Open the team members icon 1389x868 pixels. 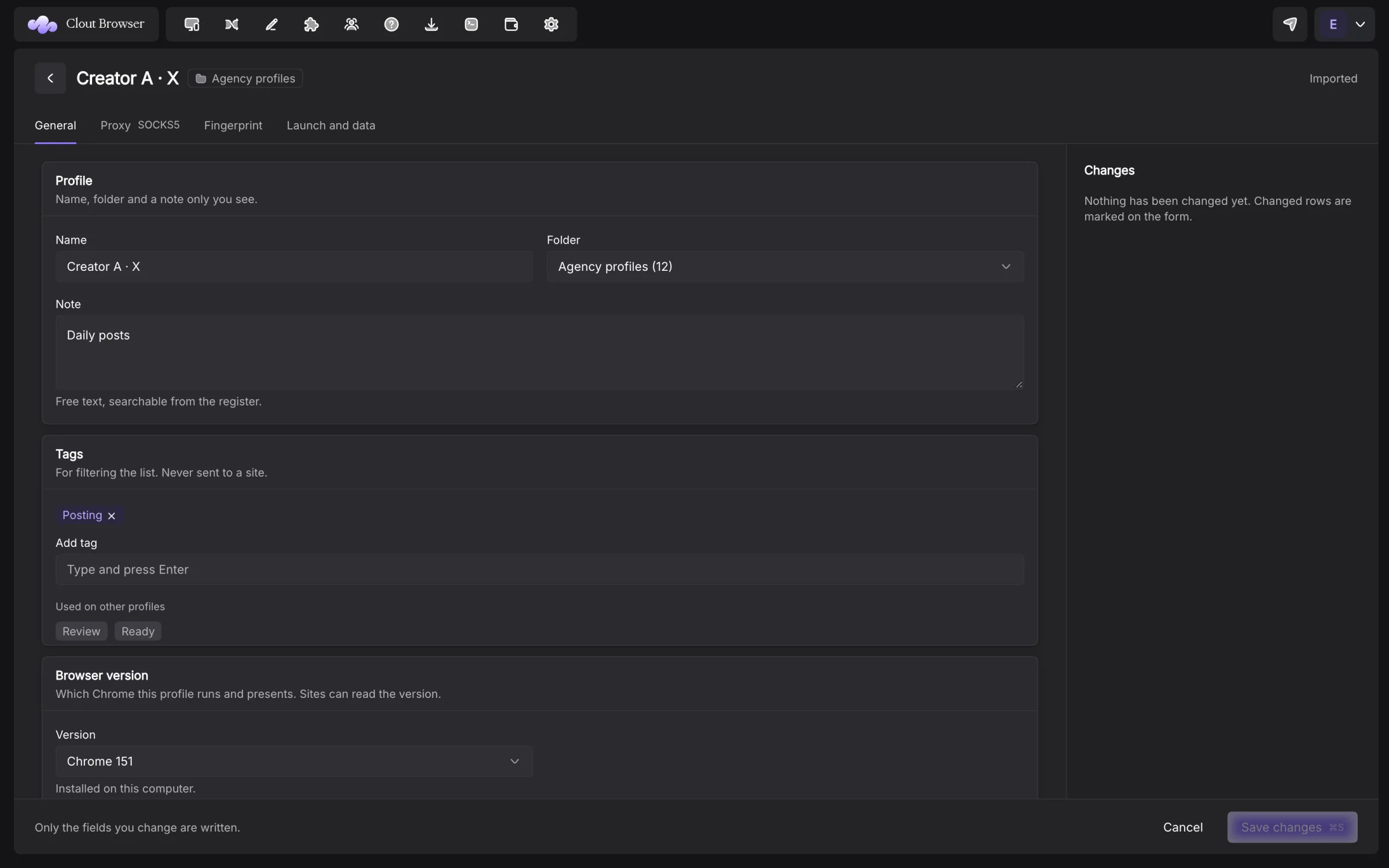click(351, 24)
